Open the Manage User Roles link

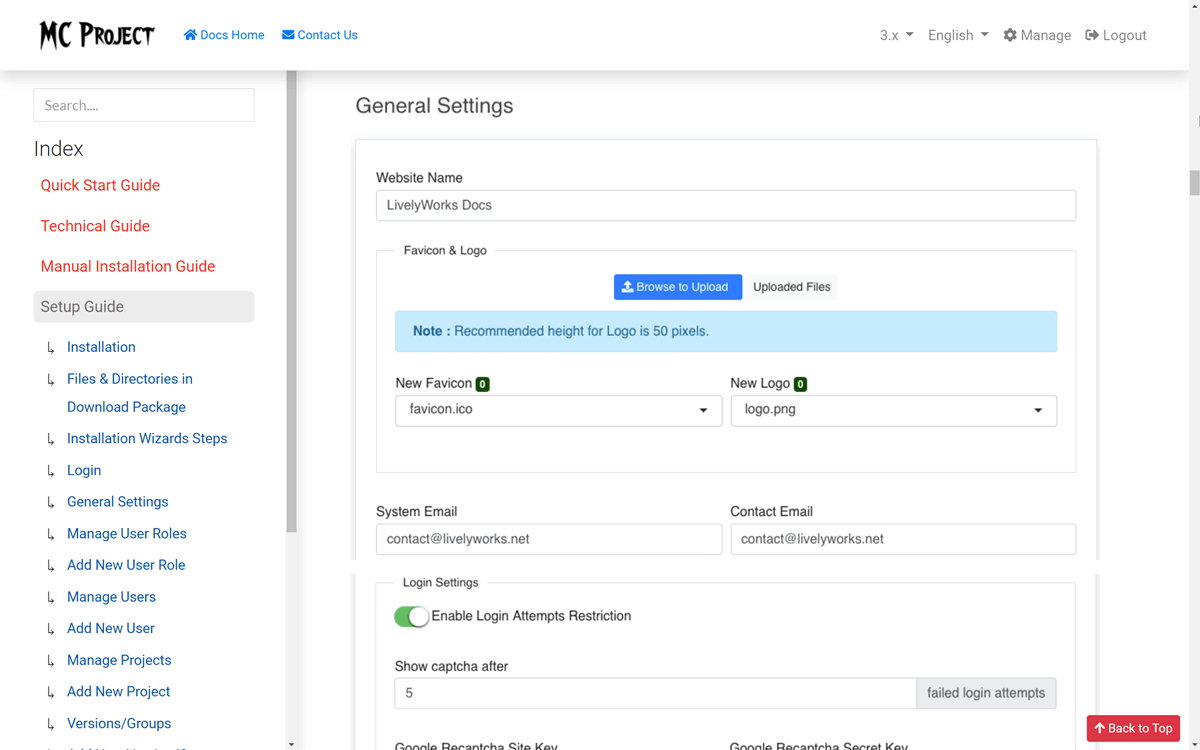click(x=126, y=534)
